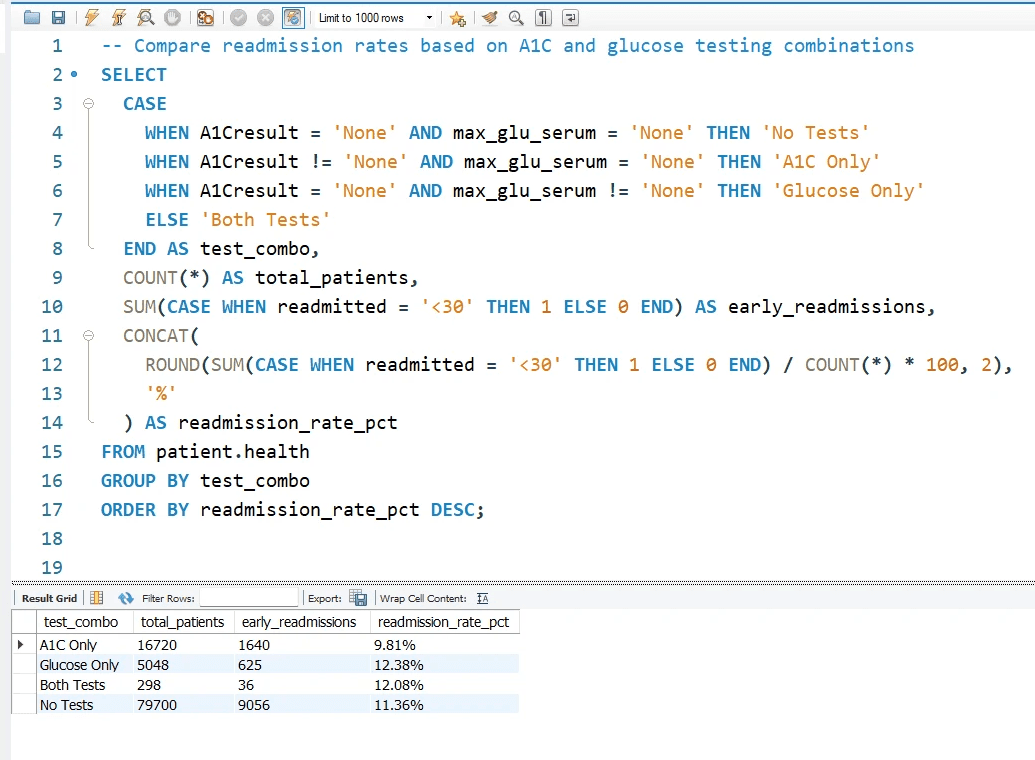
Task: Toggle auto-commit mode
Action: [x=292, y=18]
